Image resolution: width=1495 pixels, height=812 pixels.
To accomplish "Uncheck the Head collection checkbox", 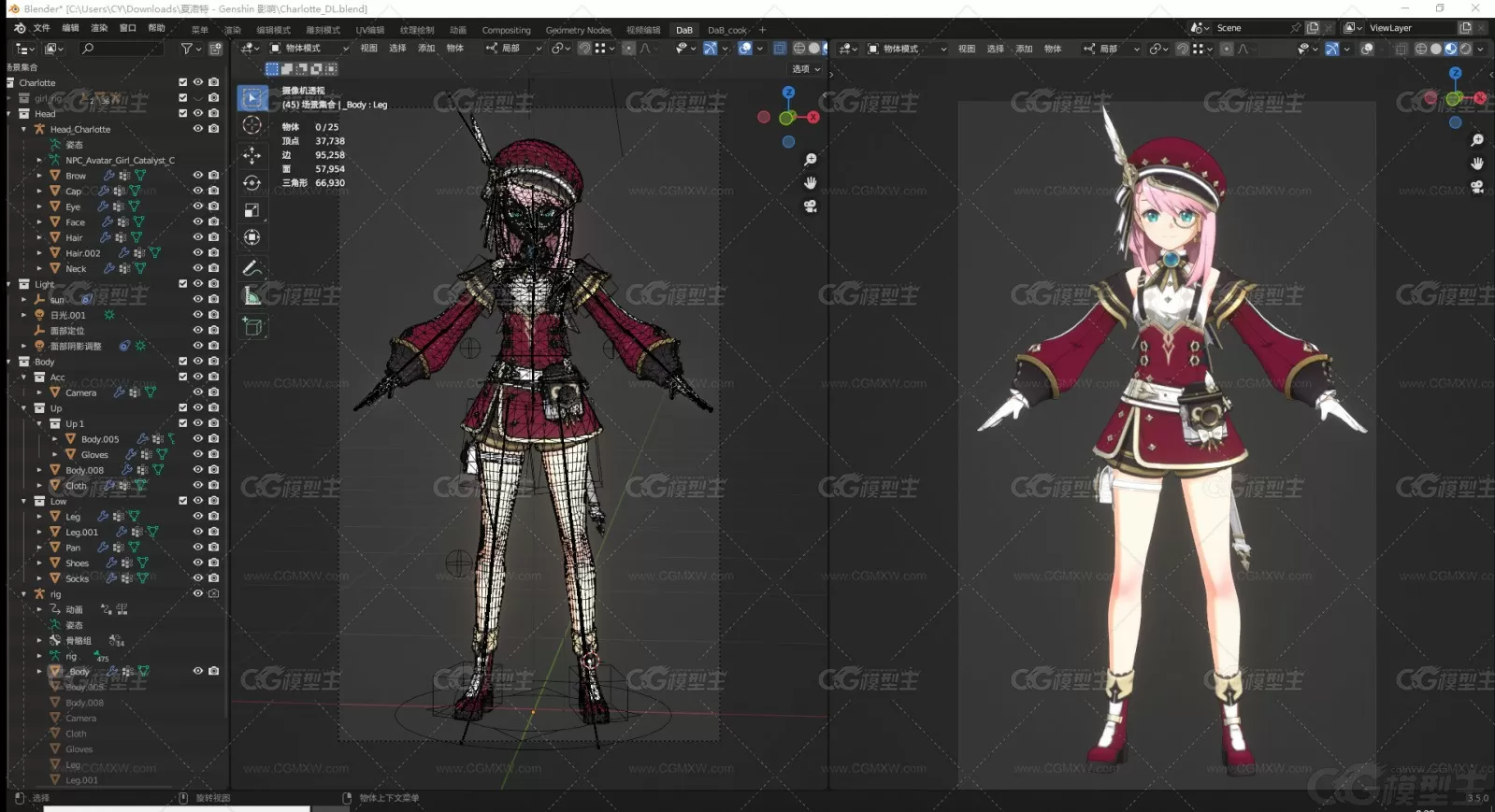I will click(x=183, y=113).
